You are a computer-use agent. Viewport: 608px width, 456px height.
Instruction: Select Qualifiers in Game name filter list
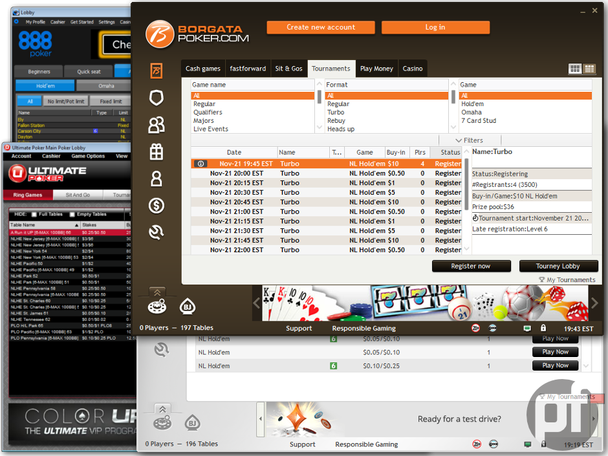click(x=208, y=112)
